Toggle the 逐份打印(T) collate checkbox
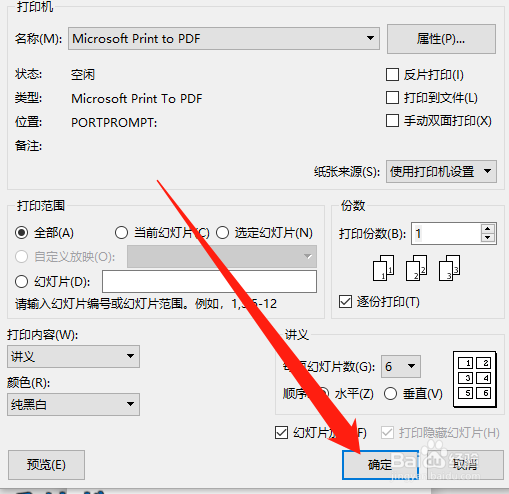 click(345, 302)
